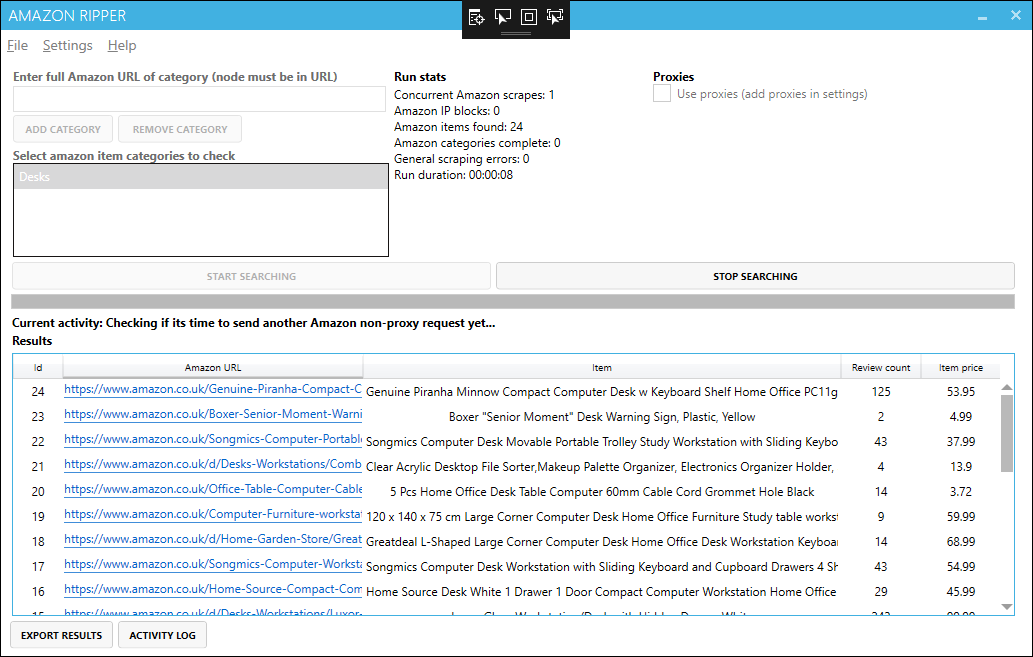
Task: Click the review count 125 cell
Action: [x=881, y=391]
